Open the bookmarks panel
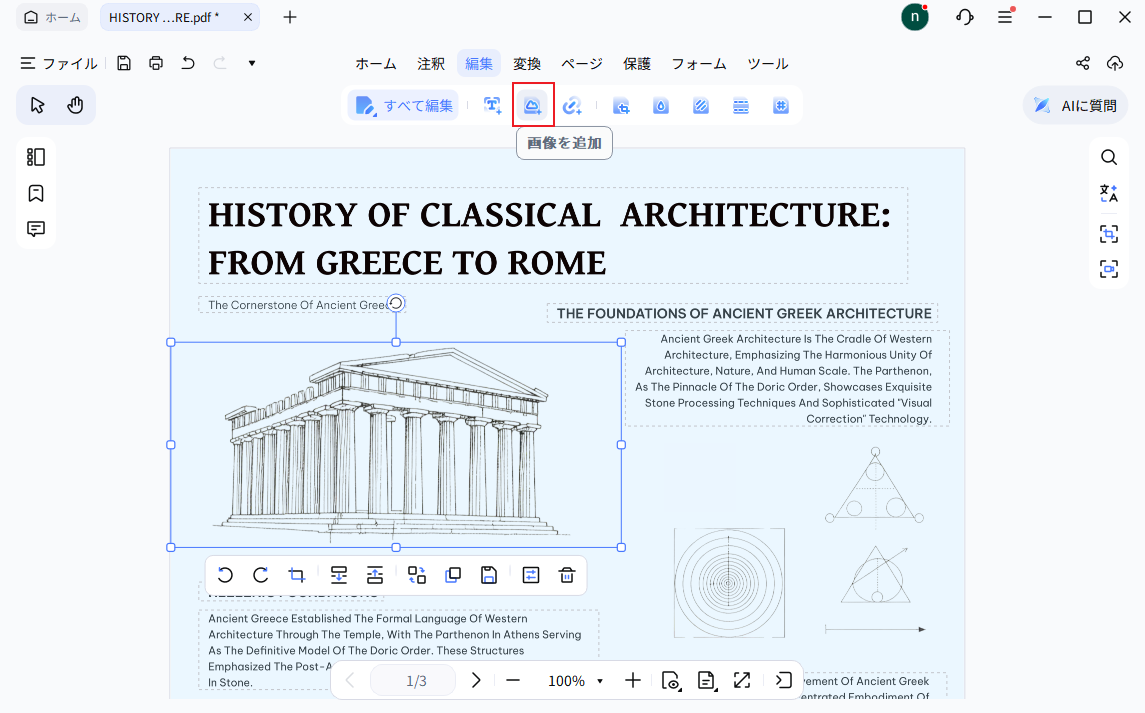 (36, 193)
